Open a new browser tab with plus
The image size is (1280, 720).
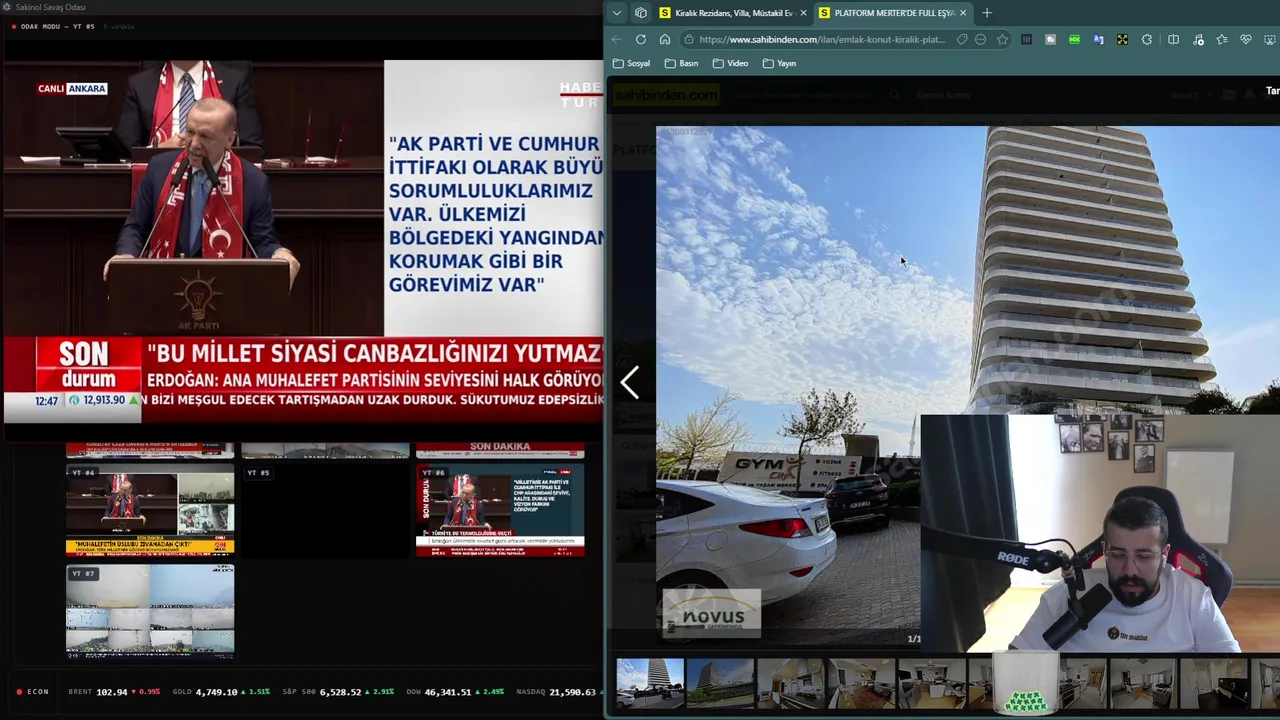pyautogui.click(x=987, y=13)
